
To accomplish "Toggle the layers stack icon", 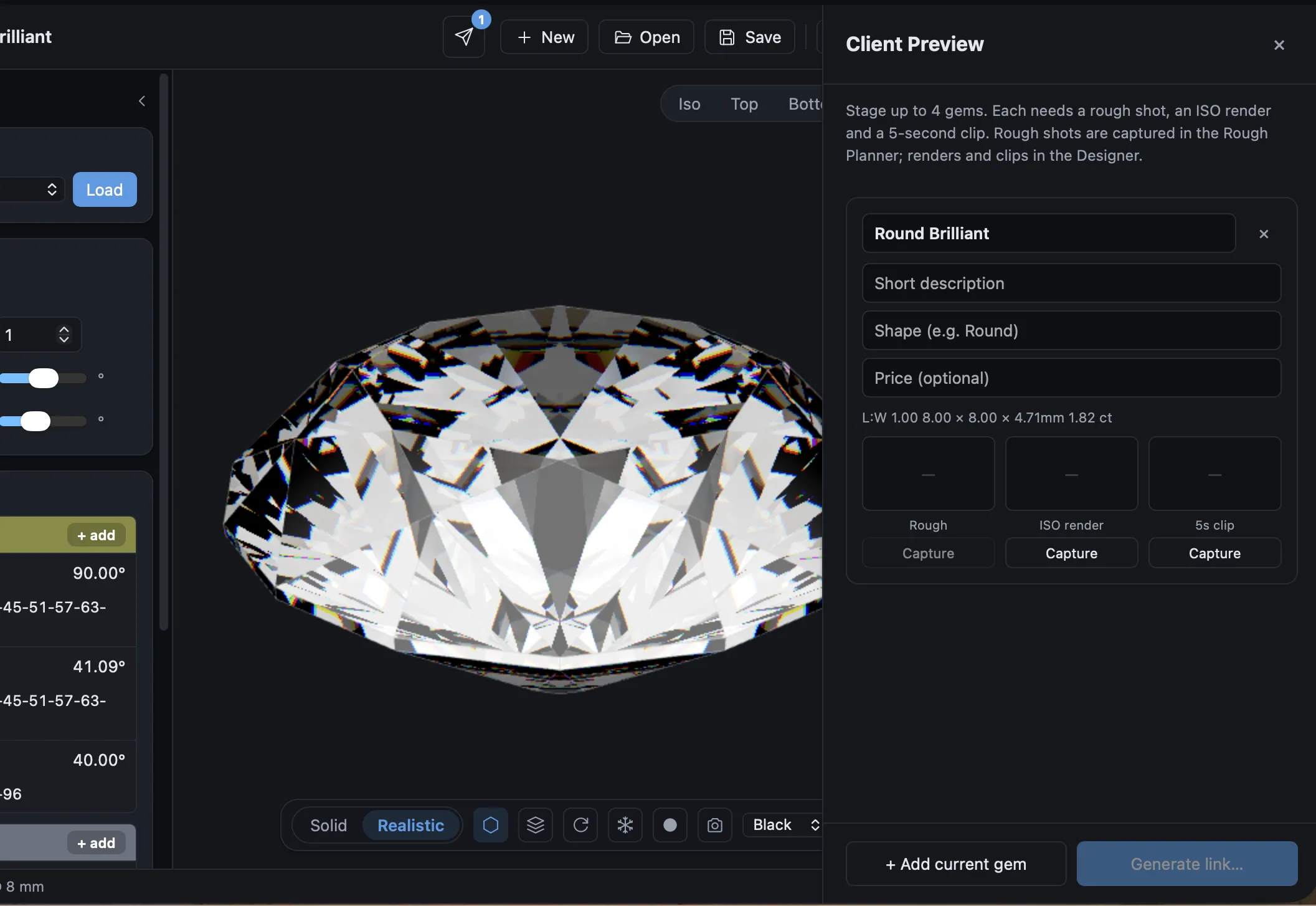I will (536, 825).
